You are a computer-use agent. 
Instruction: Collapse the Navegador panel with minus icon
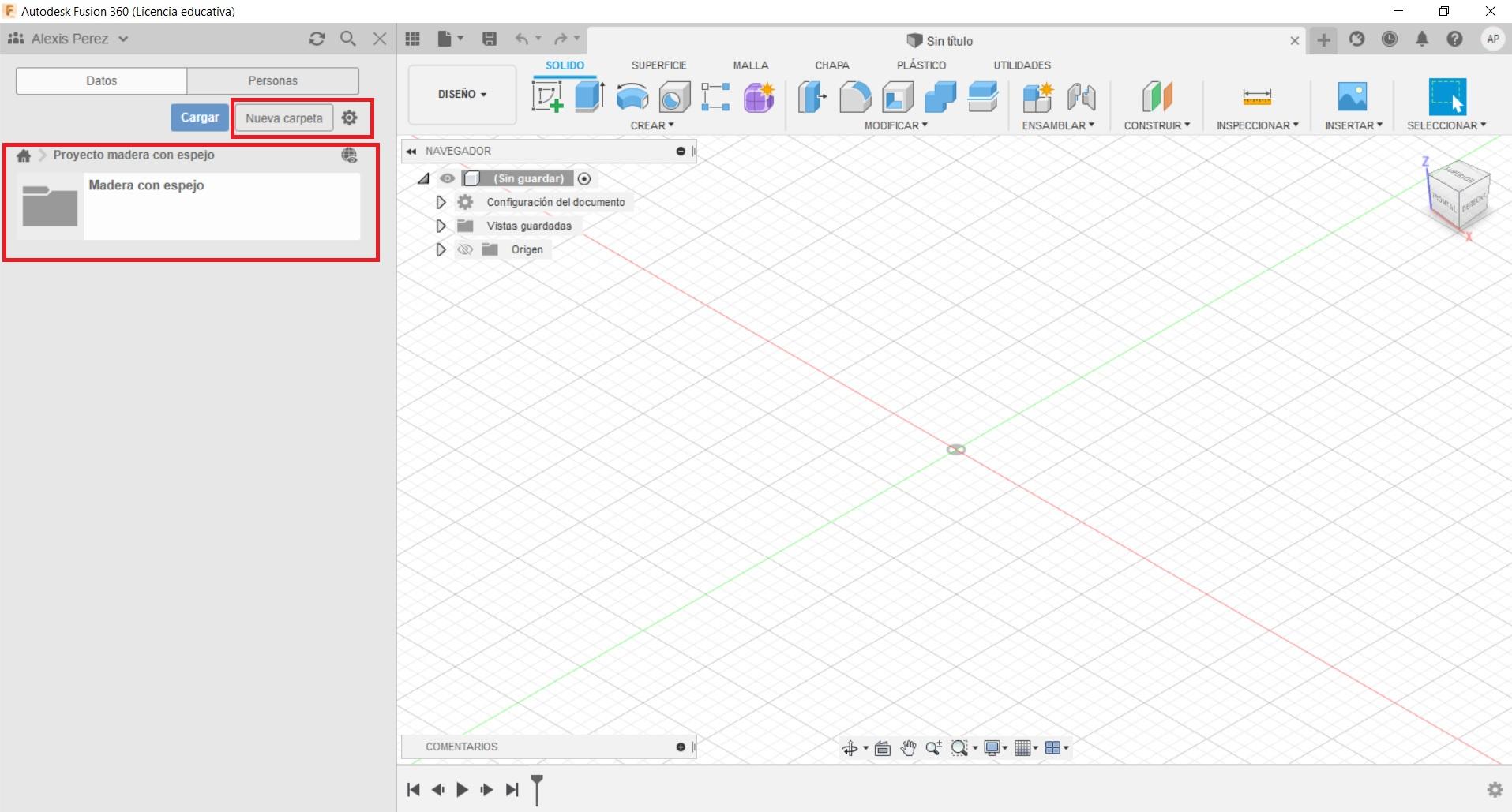point(681,151)
